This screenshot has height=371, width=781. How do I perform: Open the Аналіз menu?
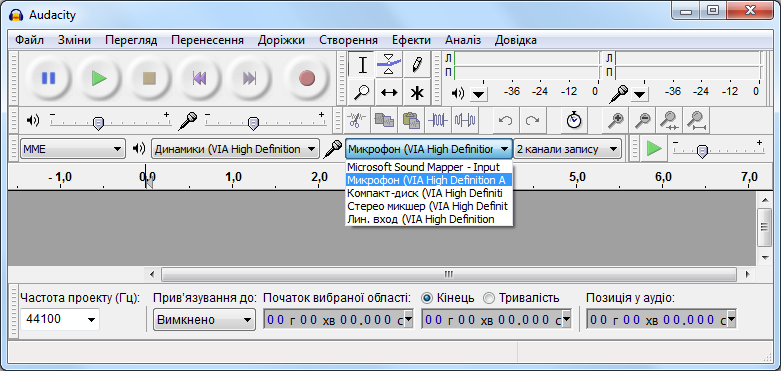pyautogui.click(x=463, y=40)
